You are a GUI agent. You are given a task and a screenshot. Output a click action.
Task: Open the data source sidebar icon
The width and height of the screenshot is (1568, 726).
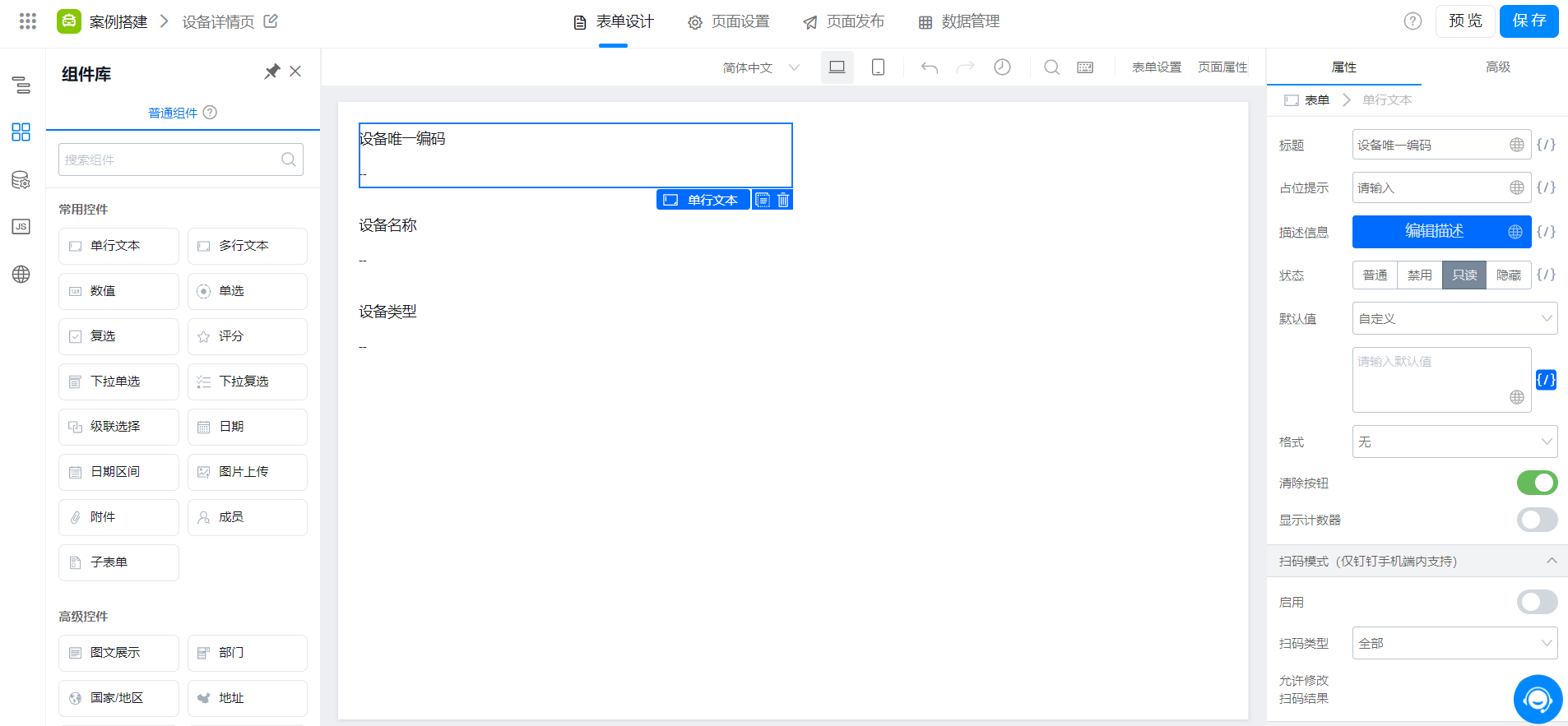(21, 180)
